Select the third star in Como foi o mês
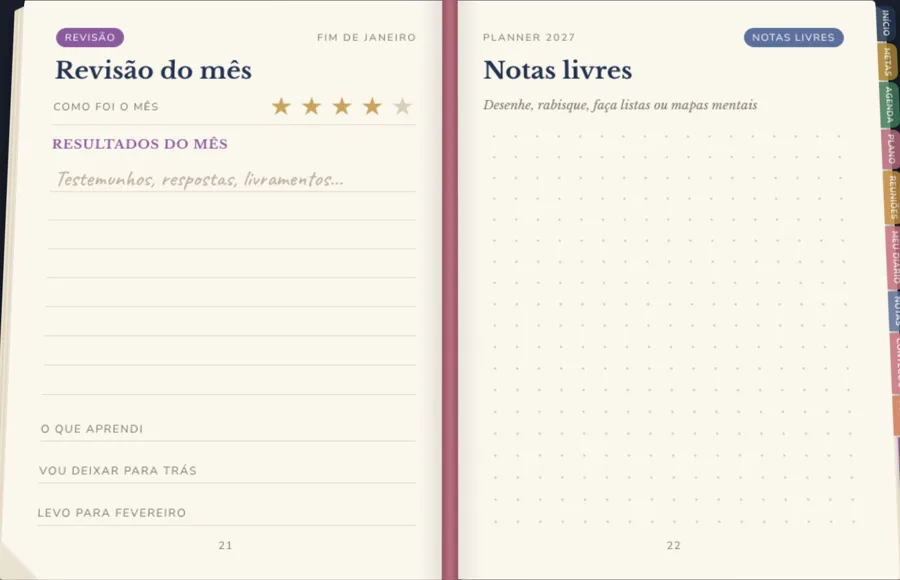 [342, 106]
